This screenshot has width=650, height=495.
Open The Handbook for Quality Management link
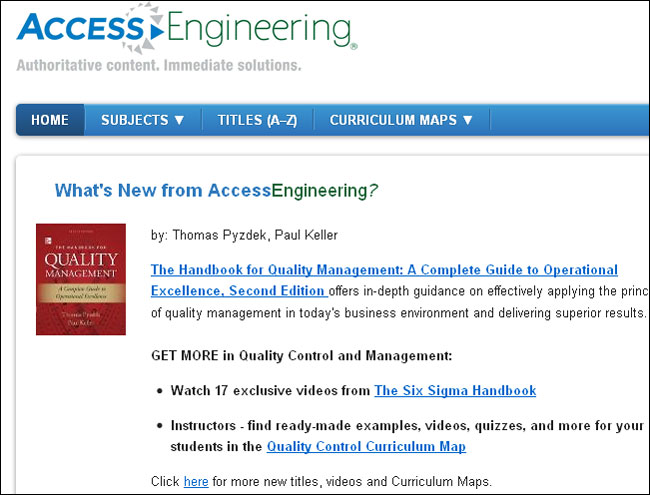coord(384,270)
